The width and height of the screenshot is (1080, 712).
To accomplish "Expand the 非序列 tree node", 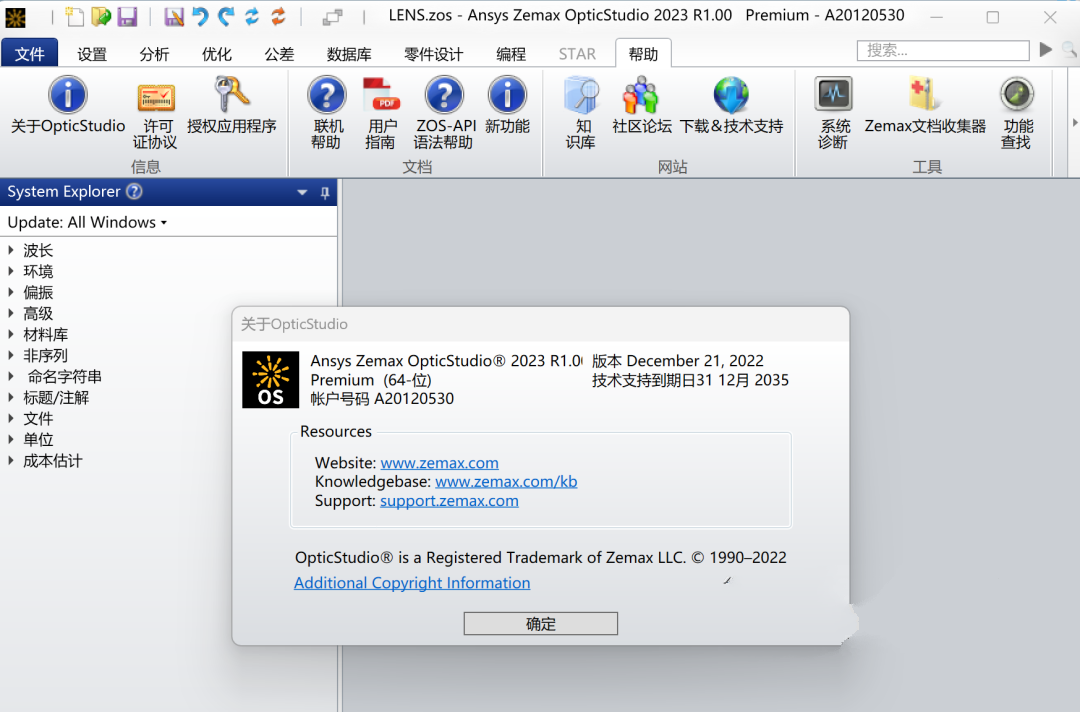I will (11, 355).
